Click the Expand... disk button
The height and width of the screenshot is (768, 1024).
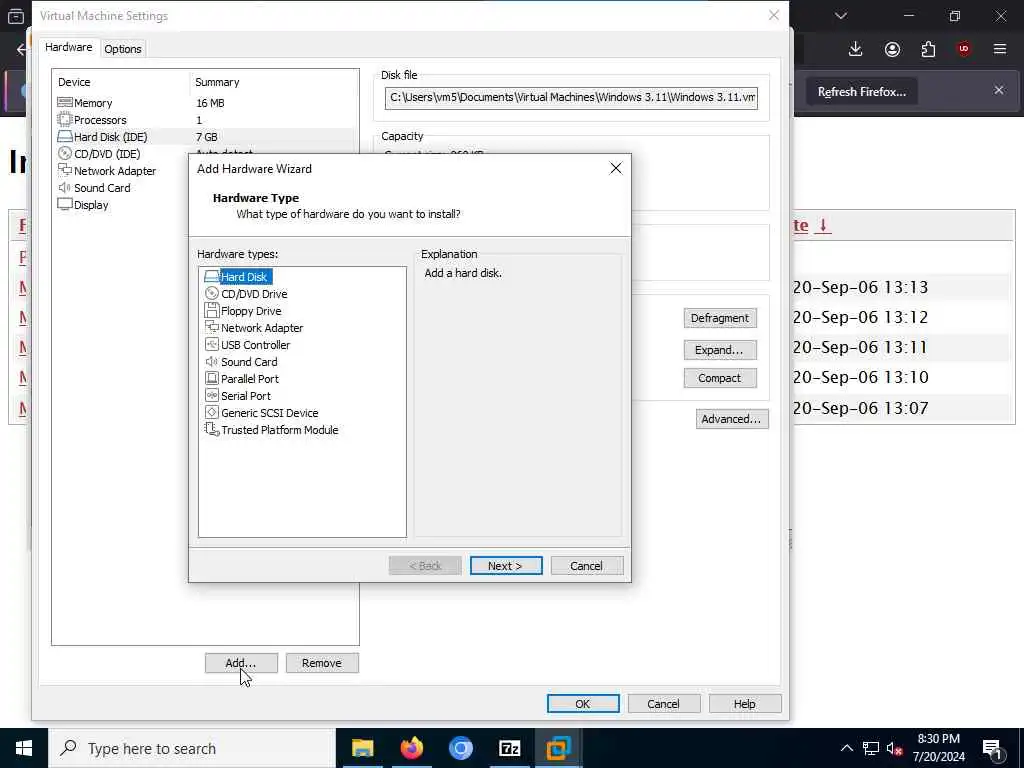(x=720, y=350)
